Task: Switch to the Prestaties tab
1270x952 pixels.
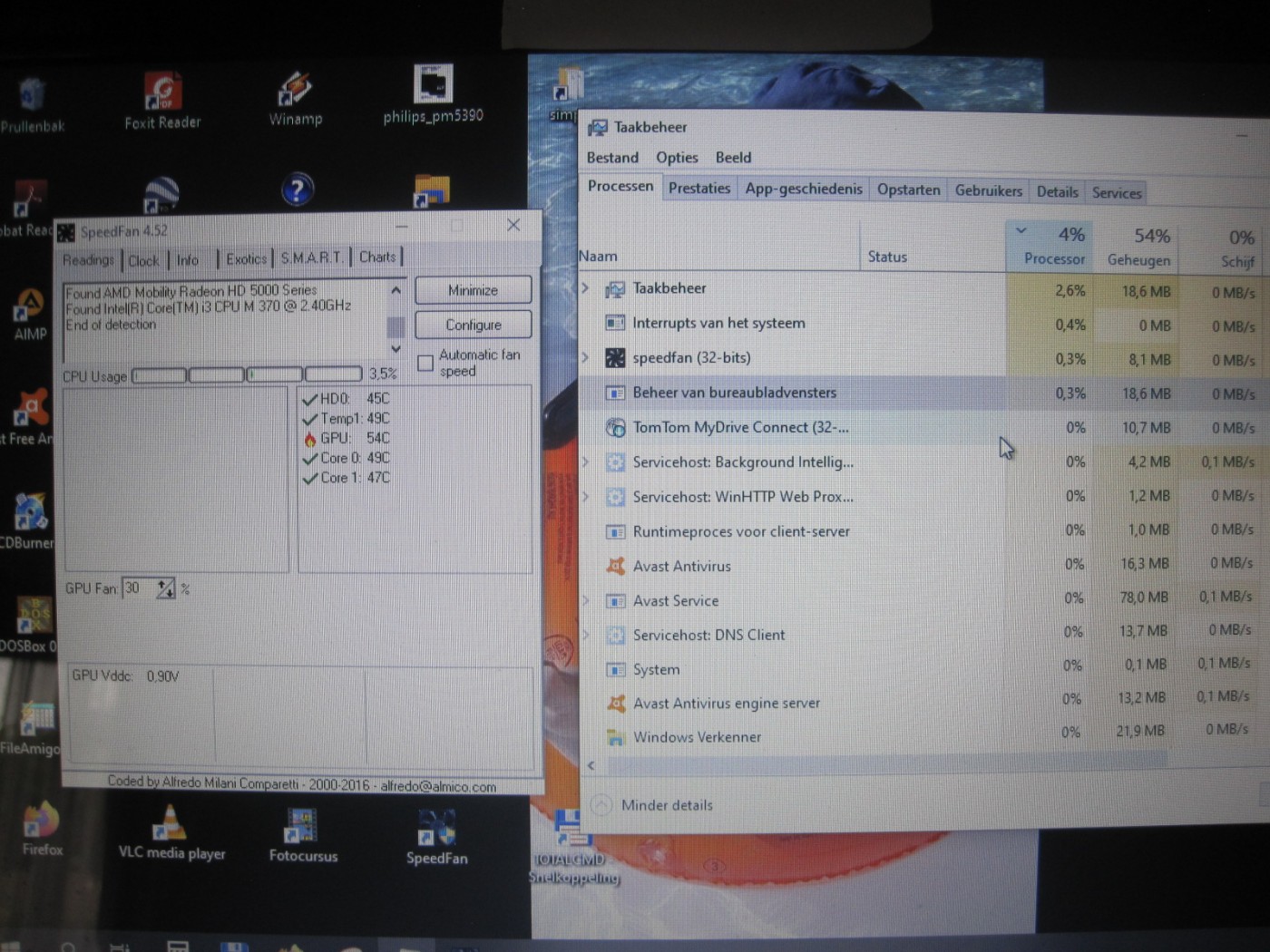Action: (x=698, y=189)
